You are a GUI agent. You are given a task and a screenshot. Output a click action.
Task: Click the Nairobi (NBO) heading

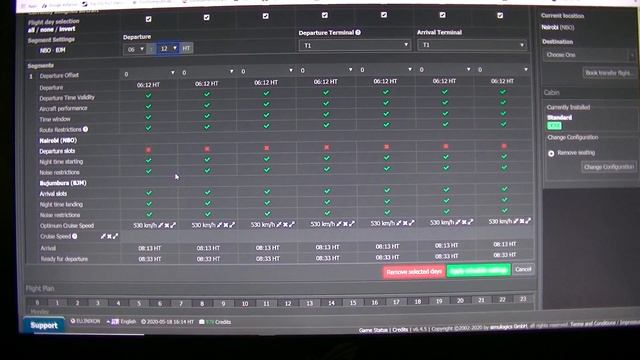pos(58,140)
